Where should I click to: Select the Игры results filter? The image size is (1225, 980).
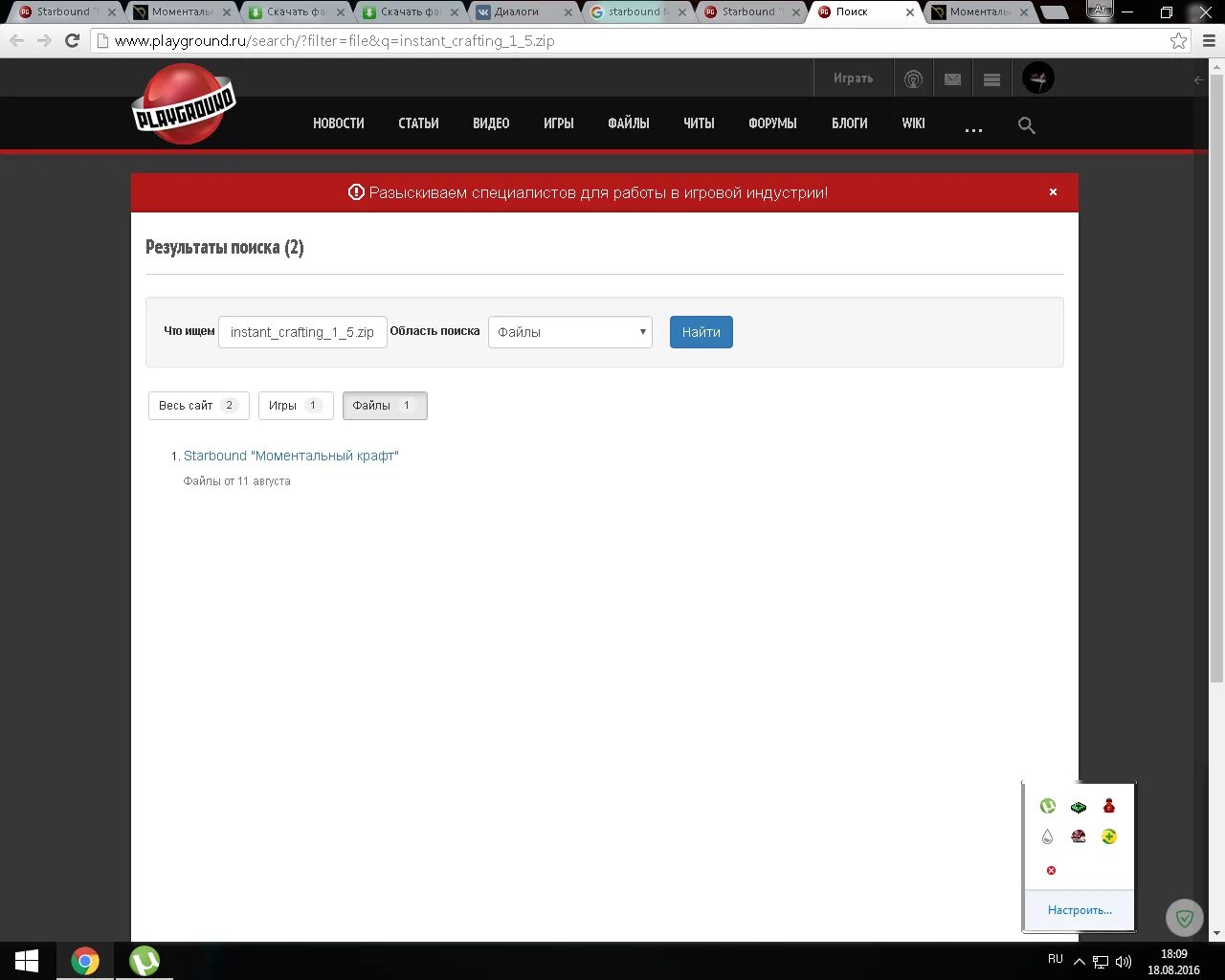[296, 406]
